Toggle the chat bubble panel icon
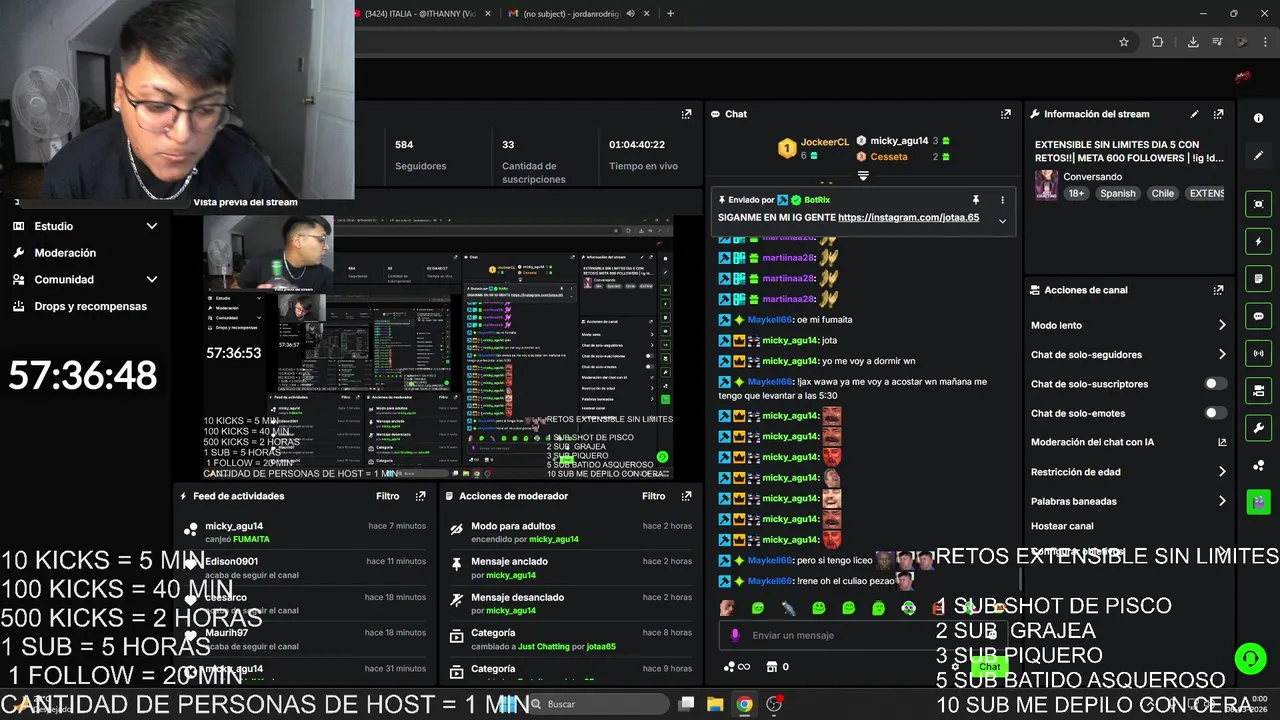This screenshot has height=720, width=1280. pyautogui.click(x=1258, y=316)
